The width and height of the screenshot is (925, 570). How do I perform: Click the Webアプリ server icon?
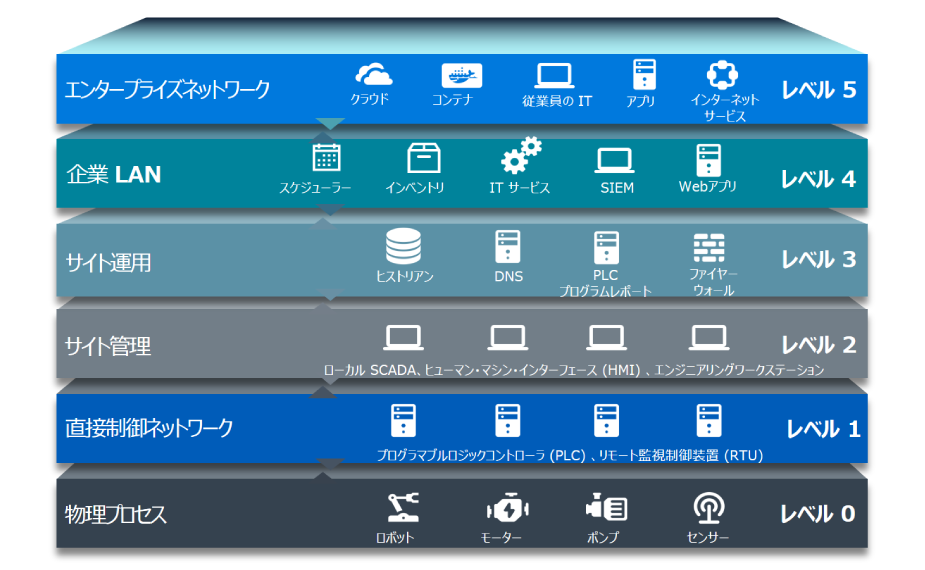[708, 159]
